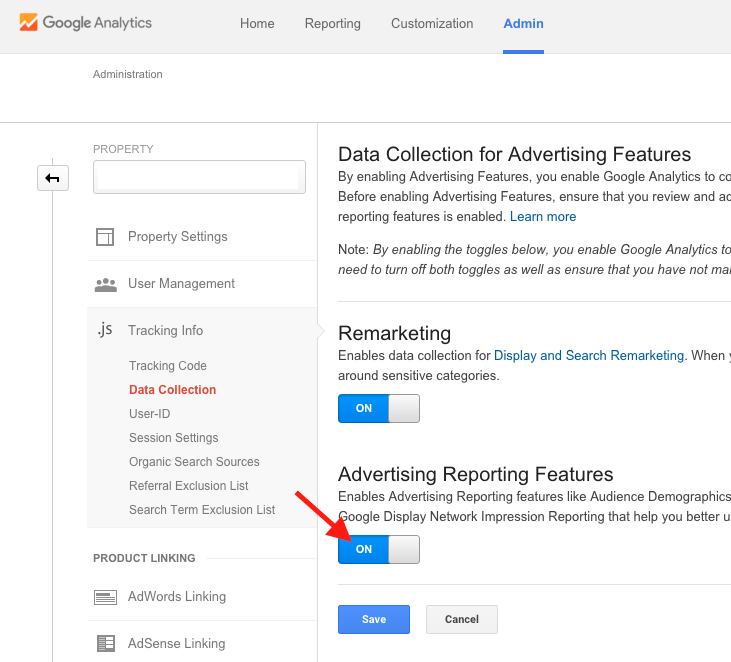The height and width of the screenshot is (662, 731).
Task: Click the User Management people icon
Action: 105,284
